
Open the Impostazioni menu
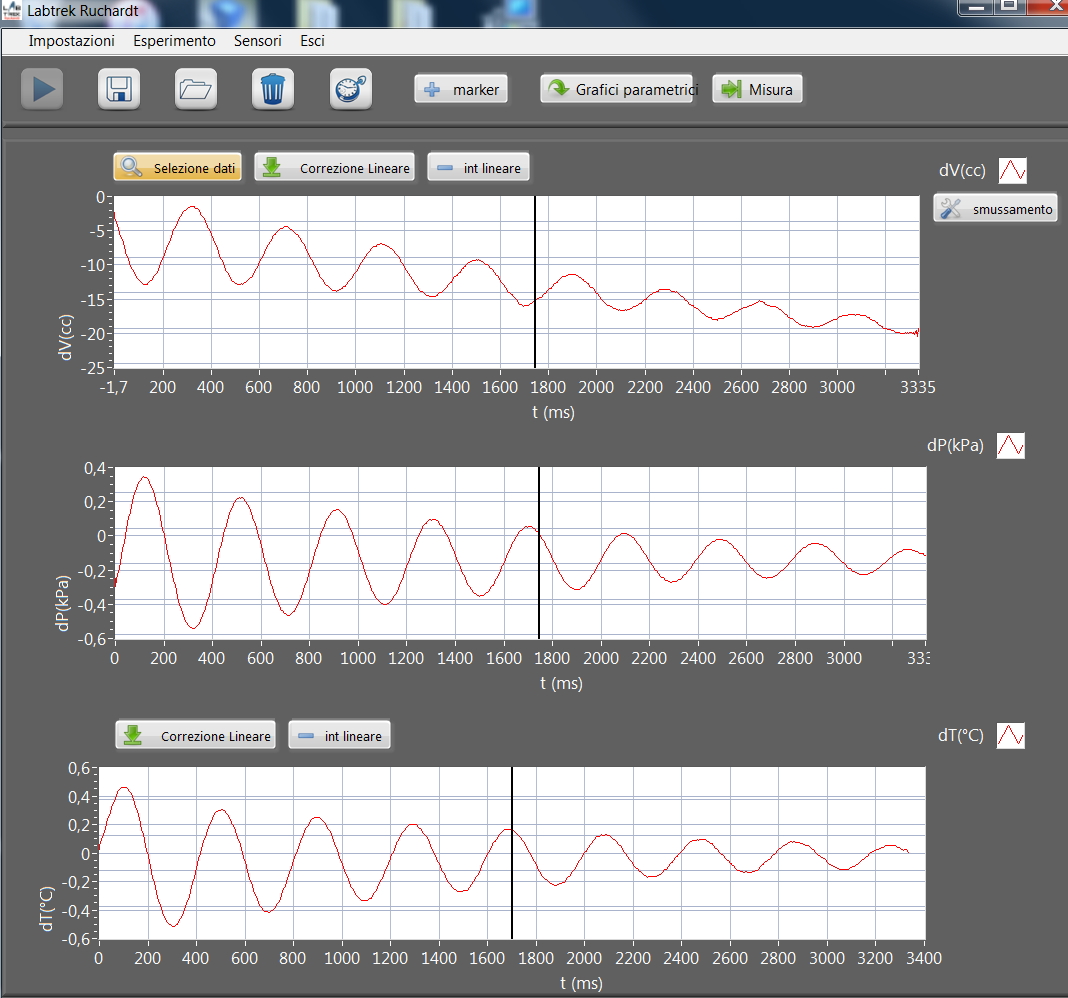[x=71, y=41]
